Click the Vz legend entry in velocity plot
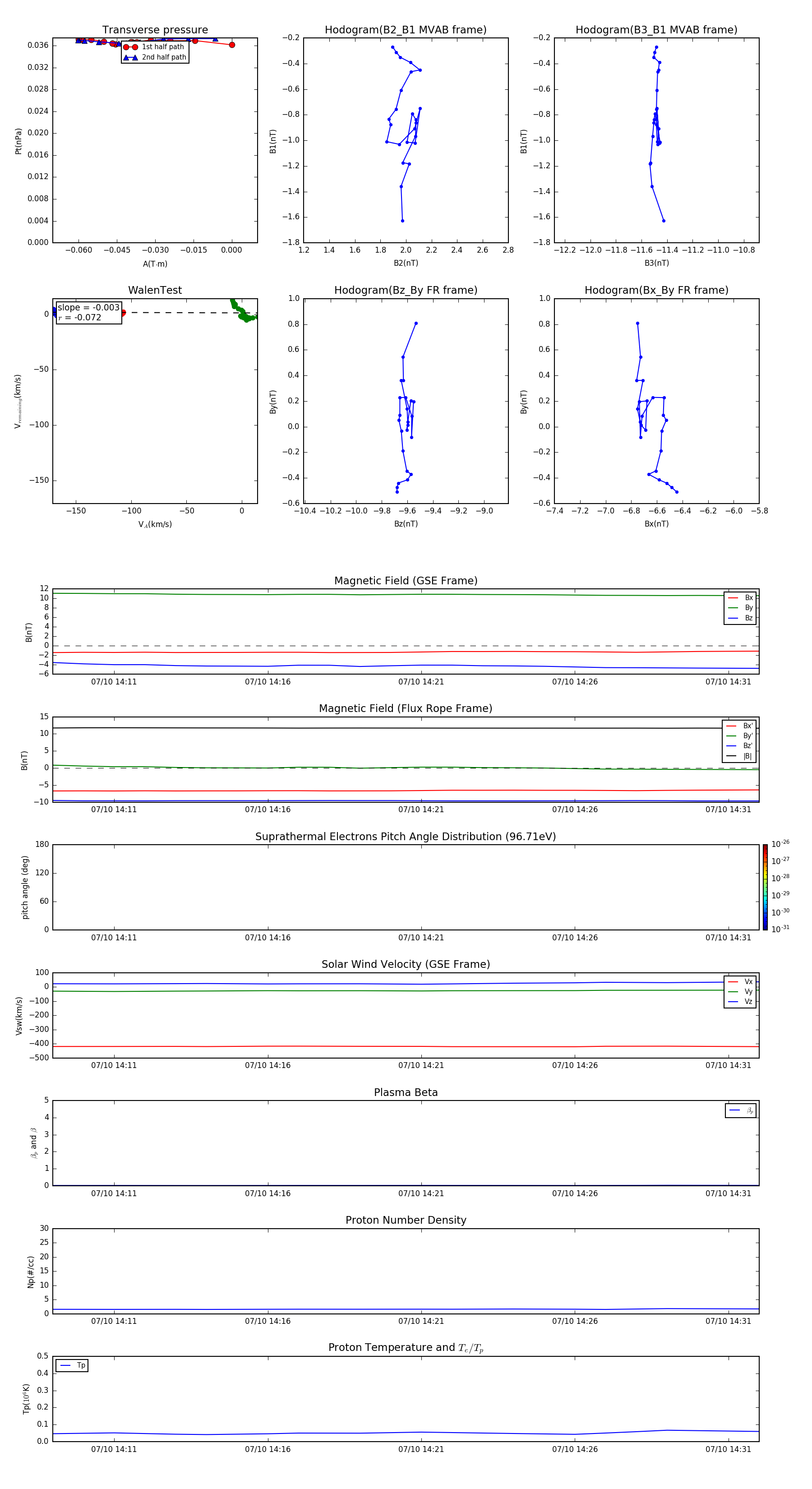 coord(740,1002)
